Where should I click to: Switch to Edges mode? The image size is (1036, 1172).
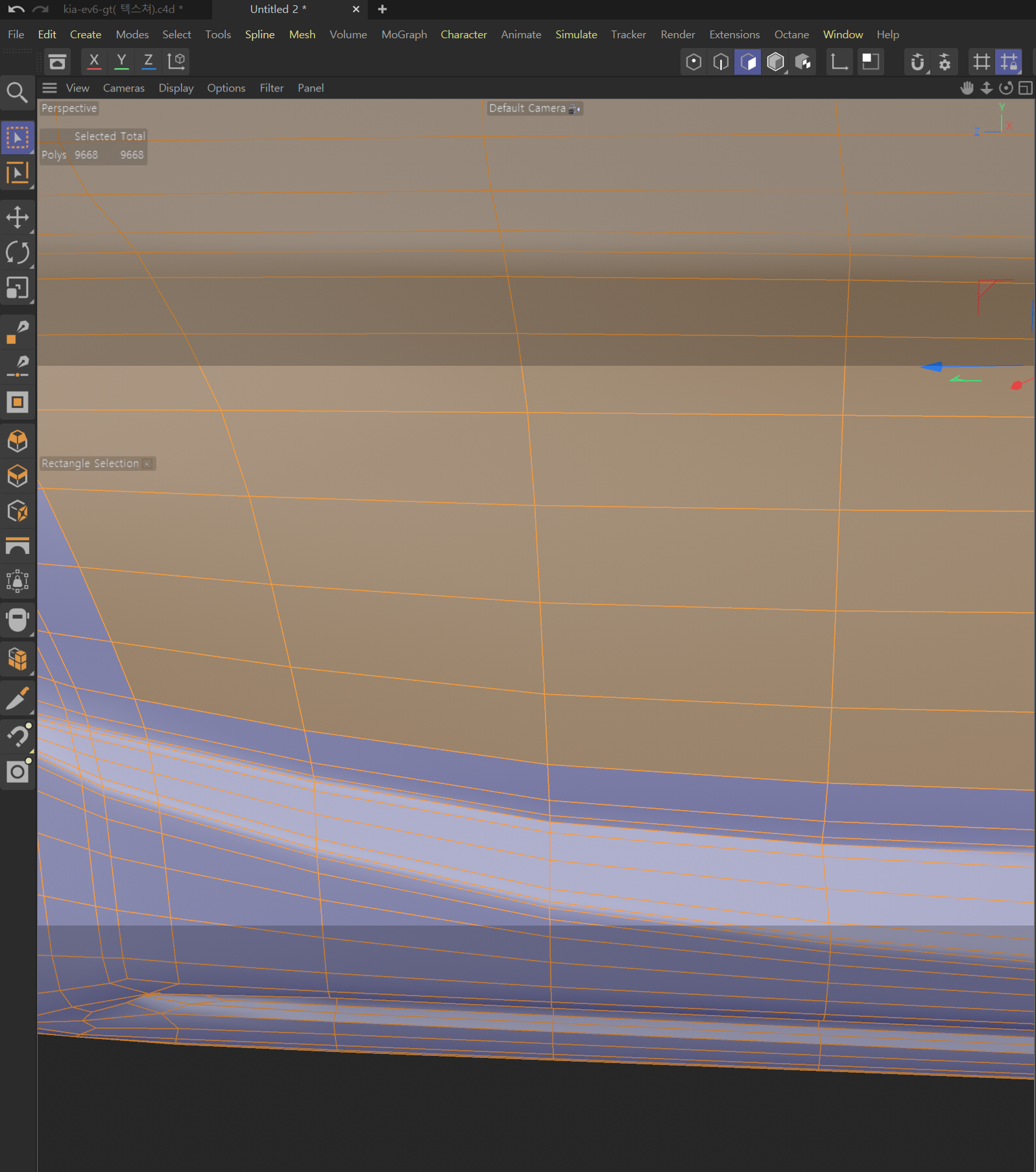click(721, 62)
